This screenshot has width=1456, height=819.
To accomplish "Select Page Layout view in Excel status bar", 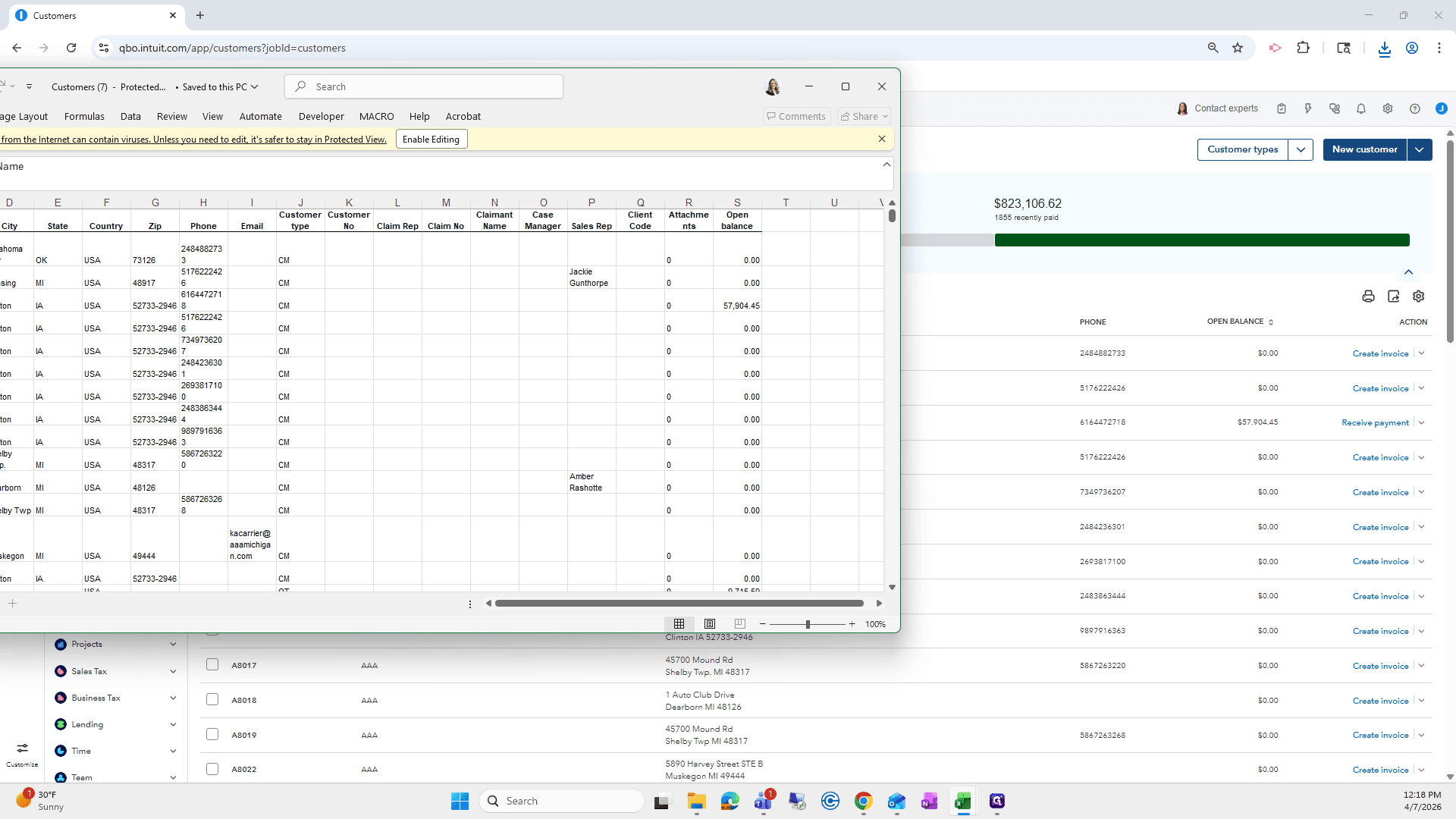I will [x=710, y=624].
